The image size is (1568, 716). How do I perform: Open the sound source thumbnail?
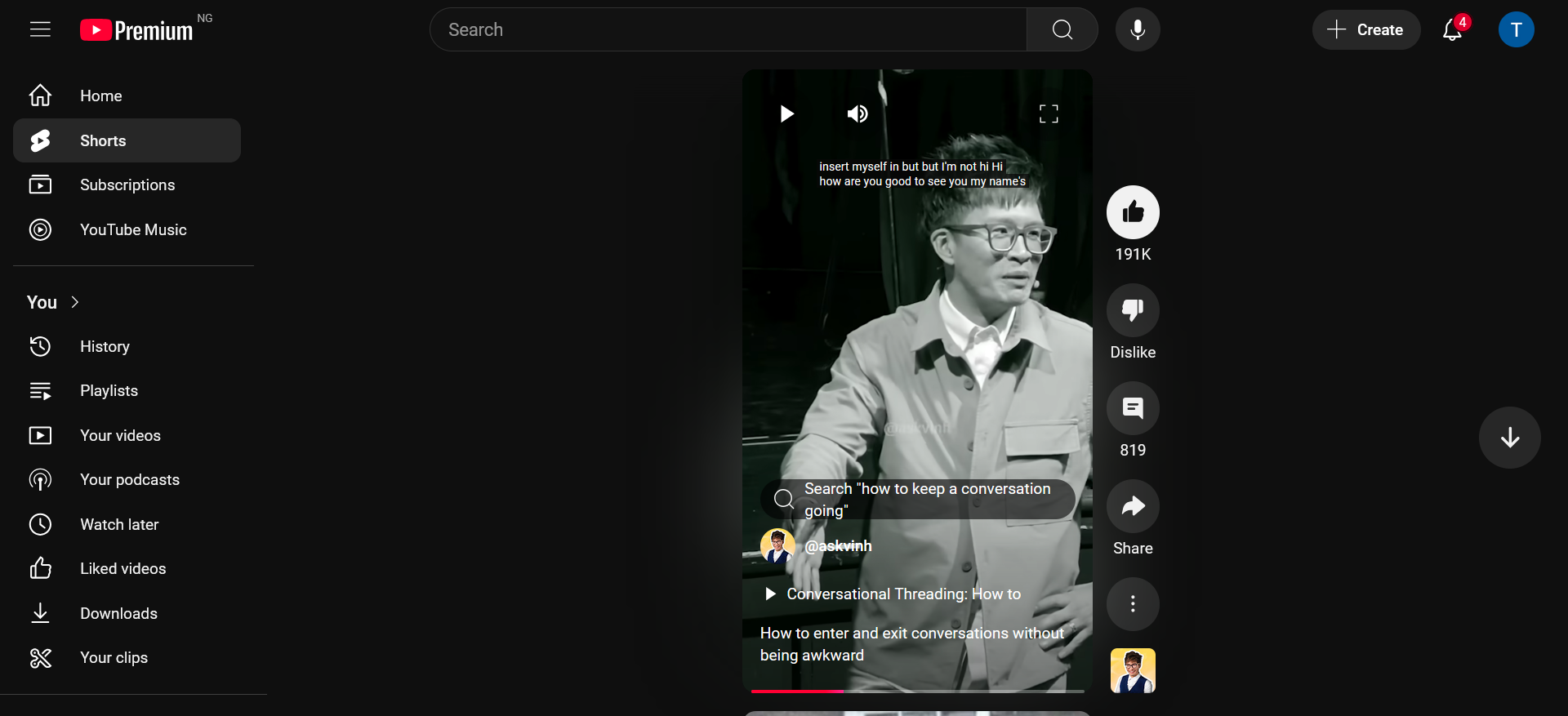[x=1133, y=670]
